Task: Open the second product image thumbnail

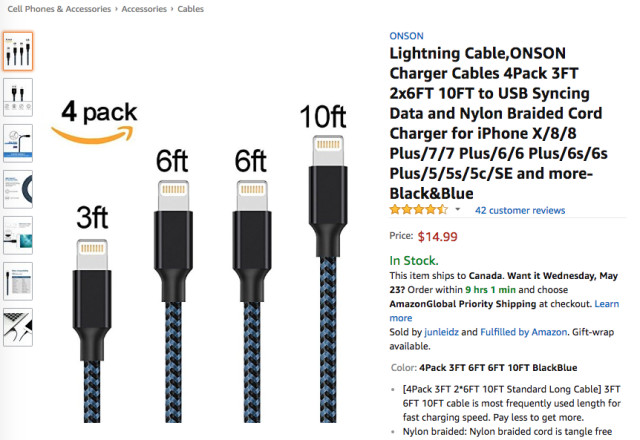Action: [17, 97]
